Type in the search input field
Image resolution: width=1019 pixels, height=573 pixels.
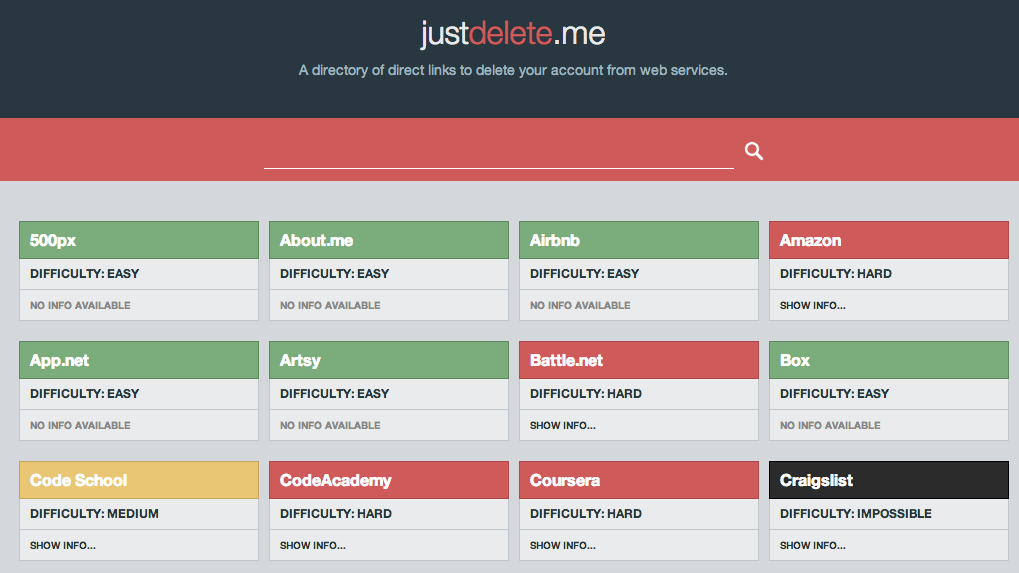(x=498, y=152)
